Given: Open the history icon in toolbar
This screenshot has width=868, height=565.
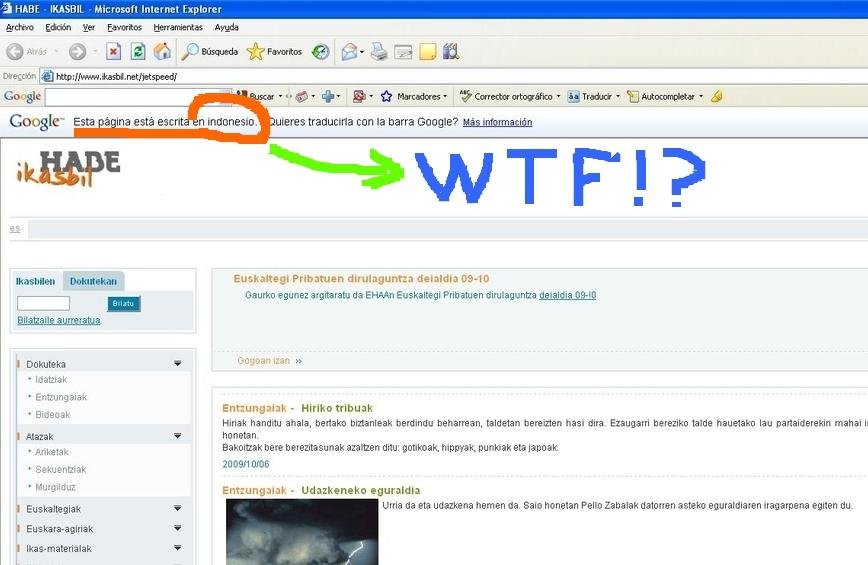Looking at the screenshot, I should [321, 51].
